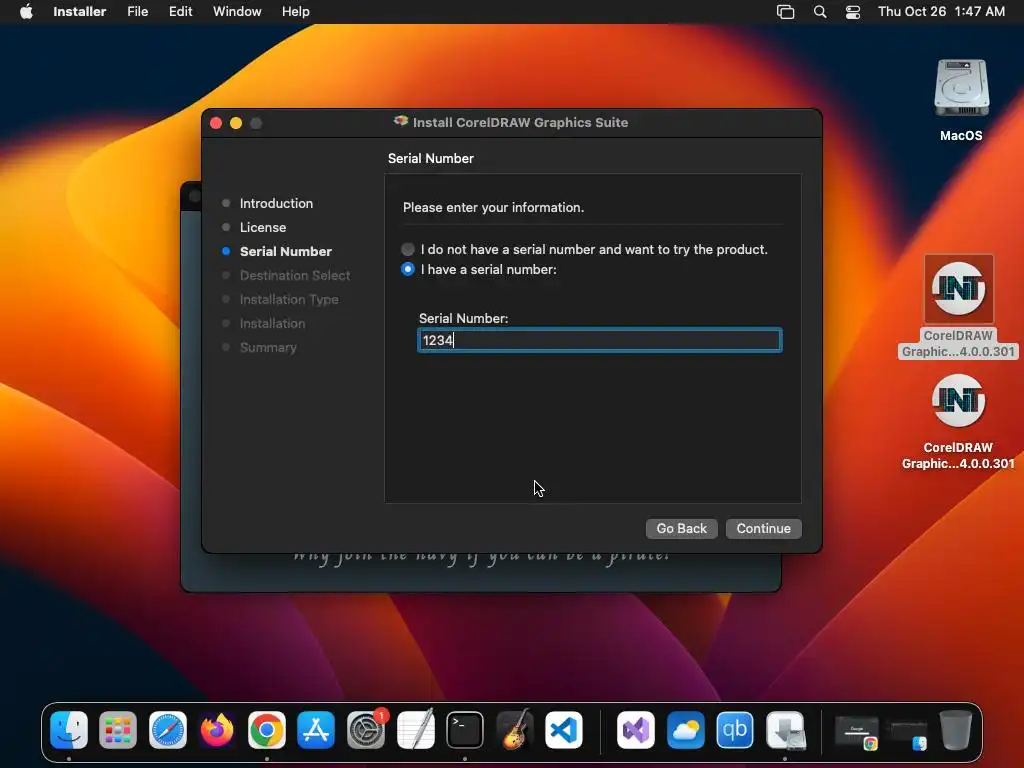Screen dimensions: 1024x768
Task: Open purple Visual Studio dock icon
Action: (x=636, y=730)
